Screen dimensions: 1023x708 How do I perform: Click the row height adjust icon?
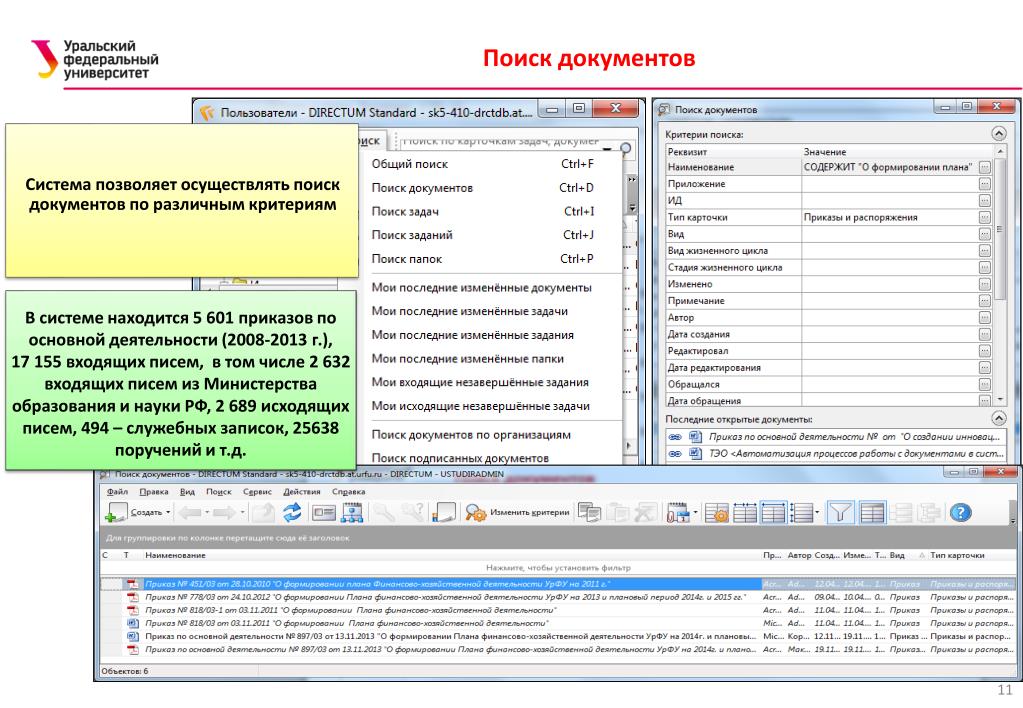(x=801, y=513)
